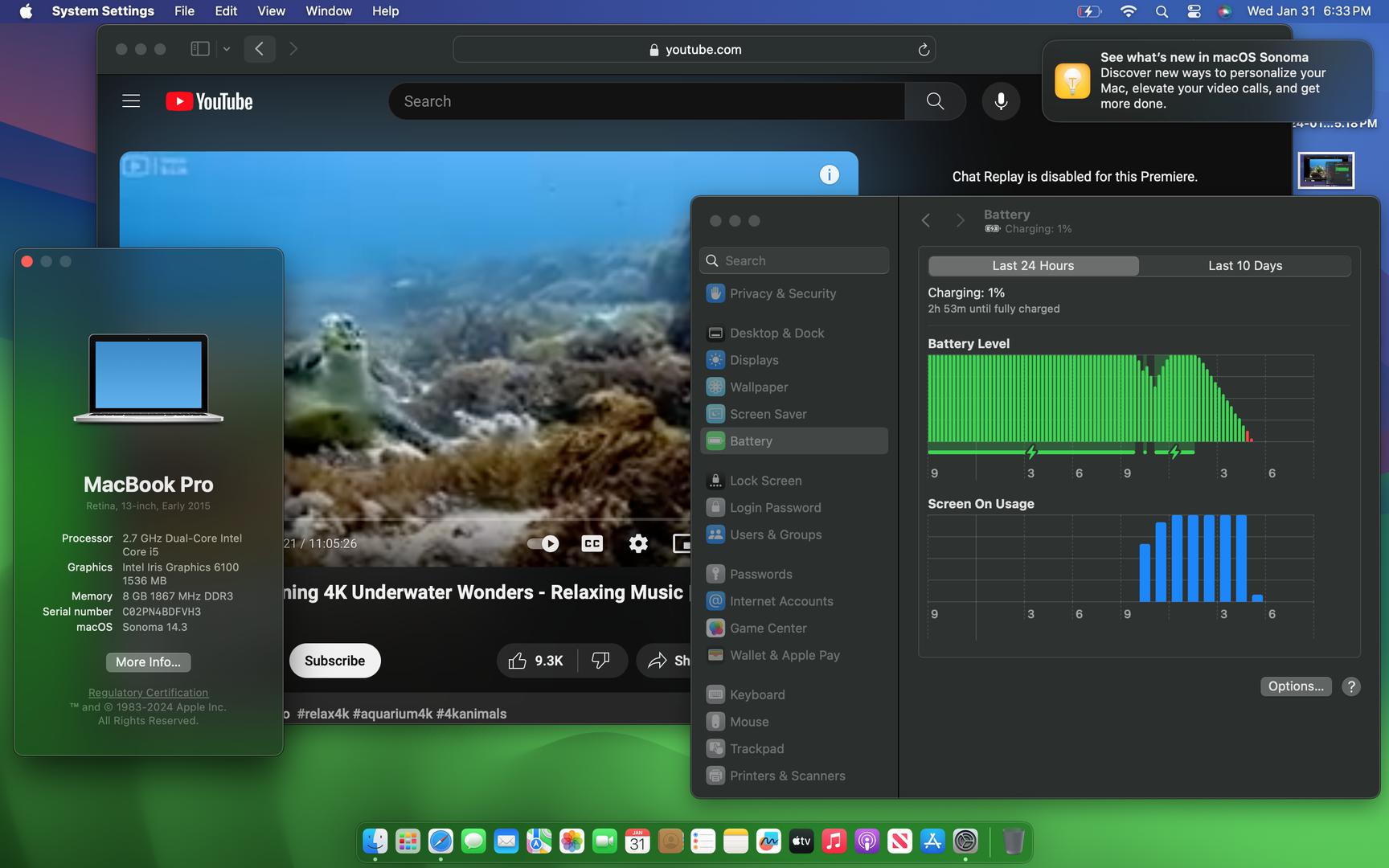Open Regulatory Certification link
This screenshot has width=1389, height=868.
pos(148,693)
